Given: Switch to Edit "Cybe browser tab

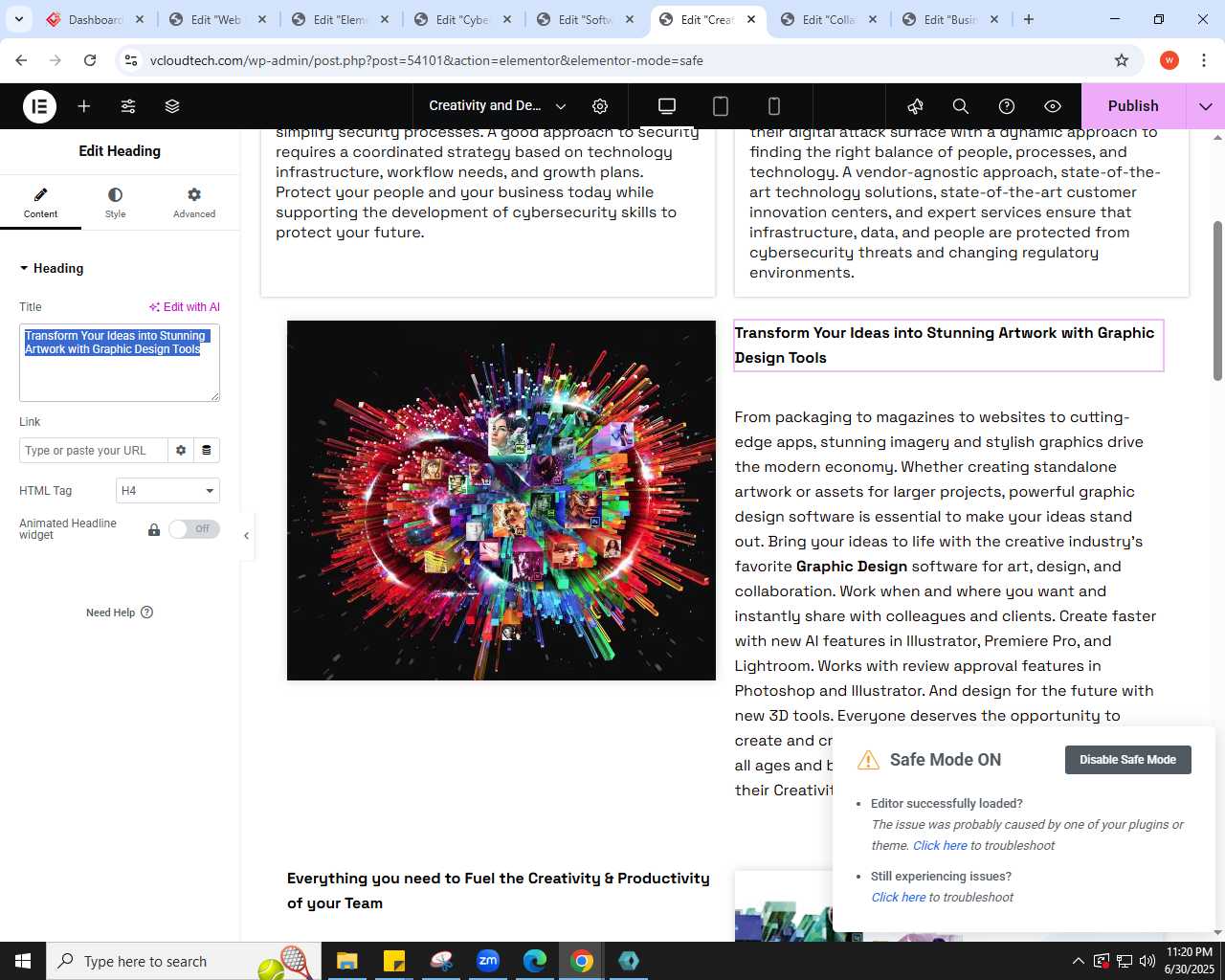Looking at the screenshot, I should 461,19.
